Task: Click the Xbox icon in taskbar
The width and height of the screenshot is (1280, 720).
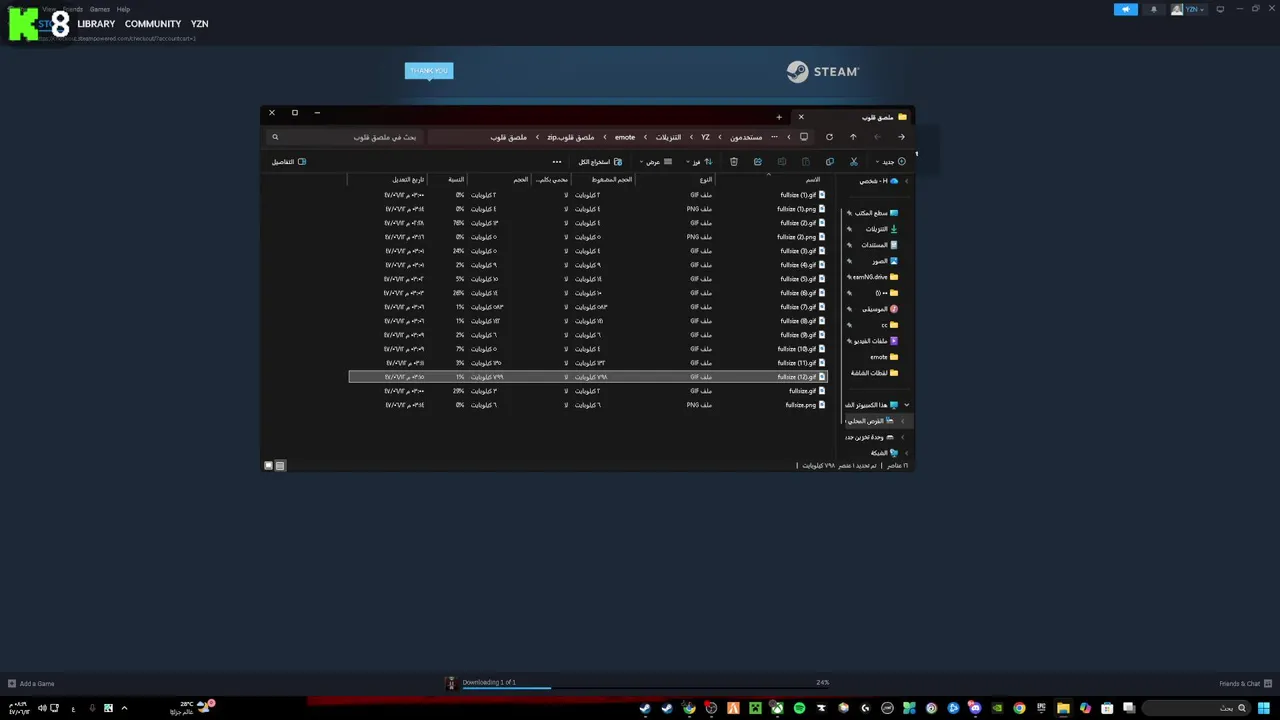Action: point(777,708)
